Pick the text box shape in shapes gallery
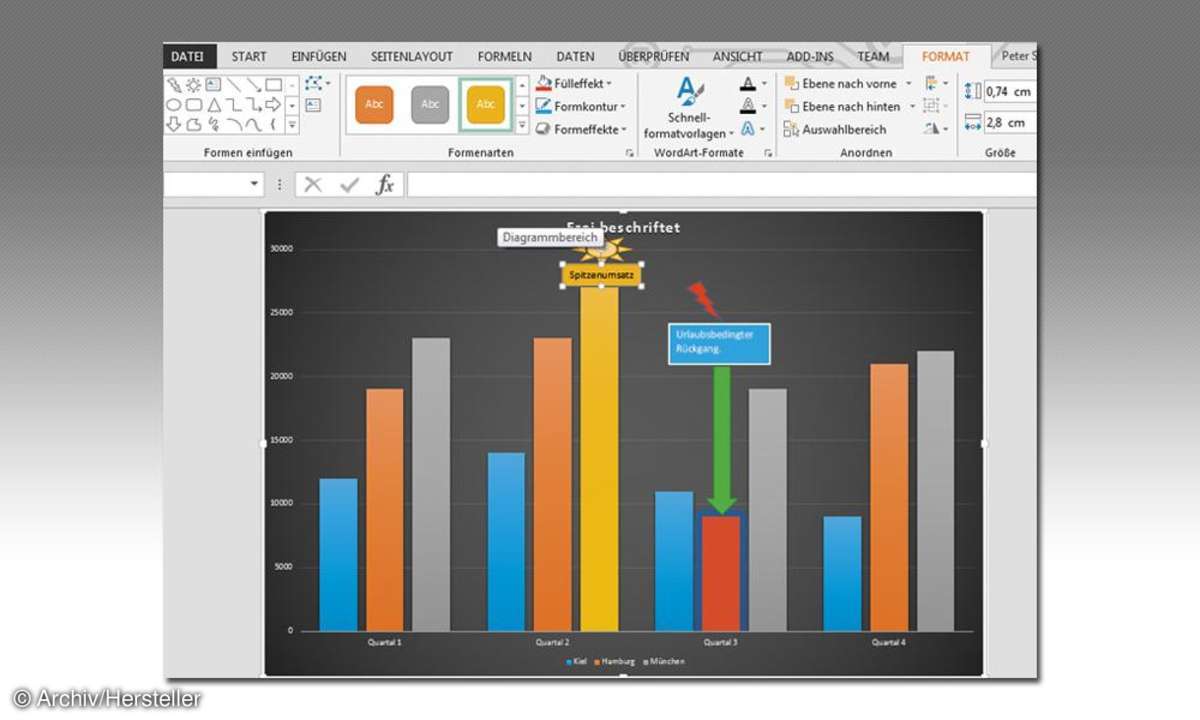The image size is (1200, 720). point(213,84)
